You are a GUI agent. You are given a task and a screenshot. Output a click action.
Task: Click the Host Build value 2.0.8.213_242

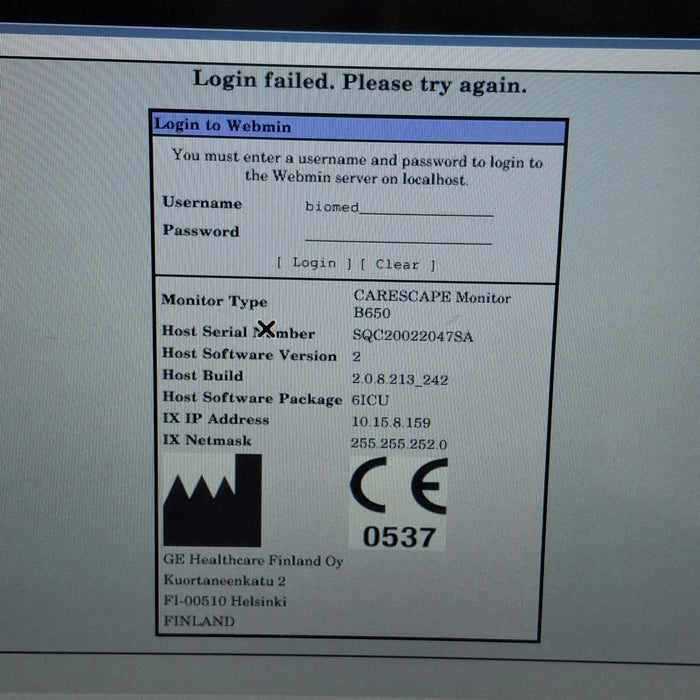[401, 379]
